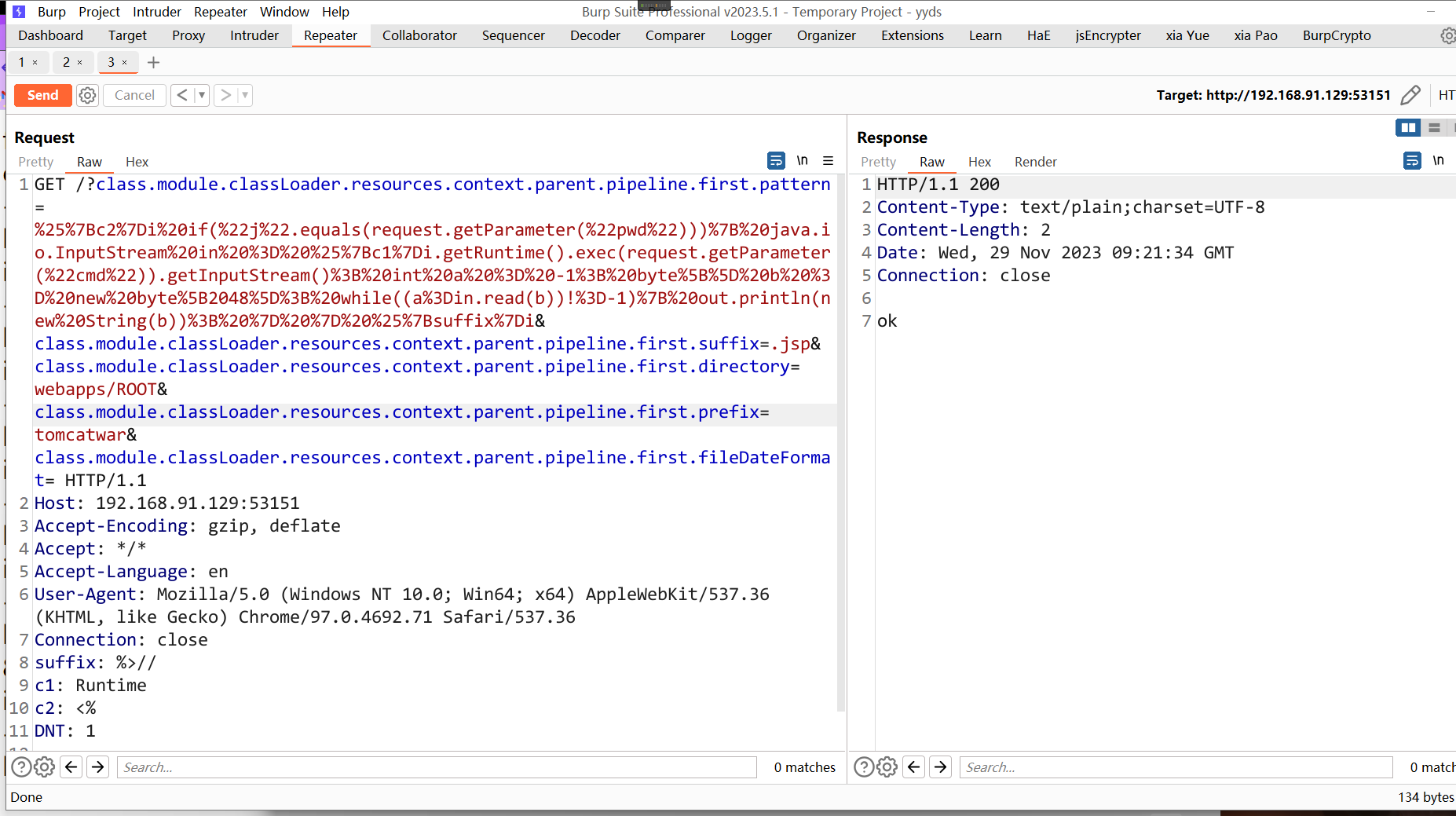Go to previous Request search match

[x=71, y=767]
